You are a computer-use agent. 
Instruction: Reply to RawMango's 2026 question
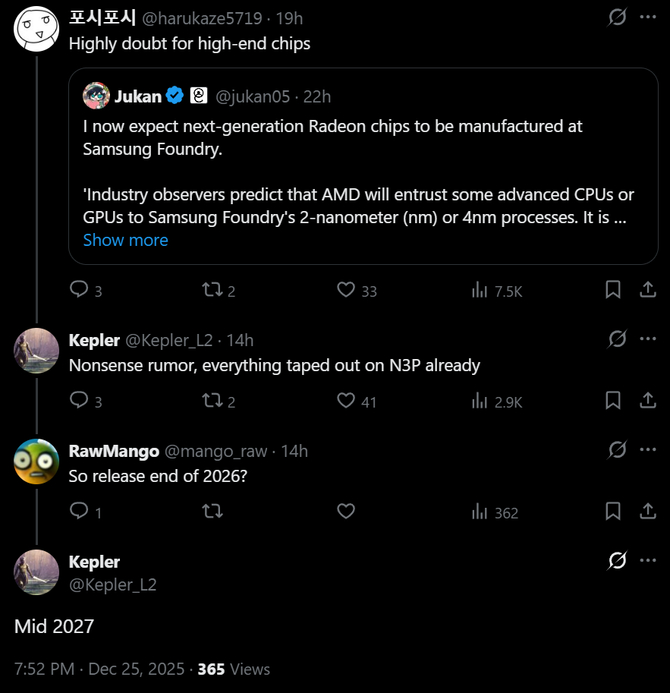[79, 512]
